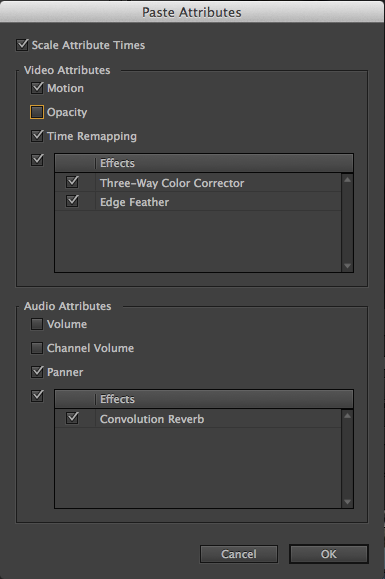This screenshot has width=385, height=579.
Task: Uncheck Time Remapping
Action: tap(37, 136)
